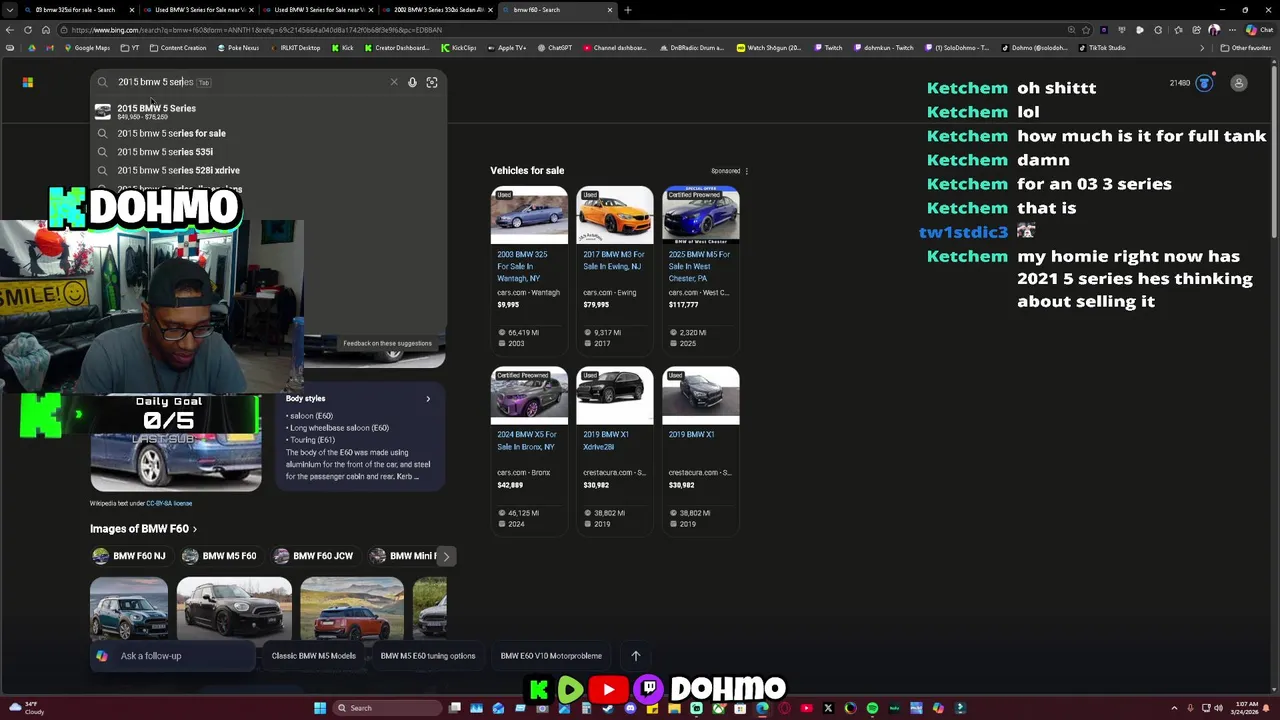Open the Bing account profile icon

[x=1239, y=83]
